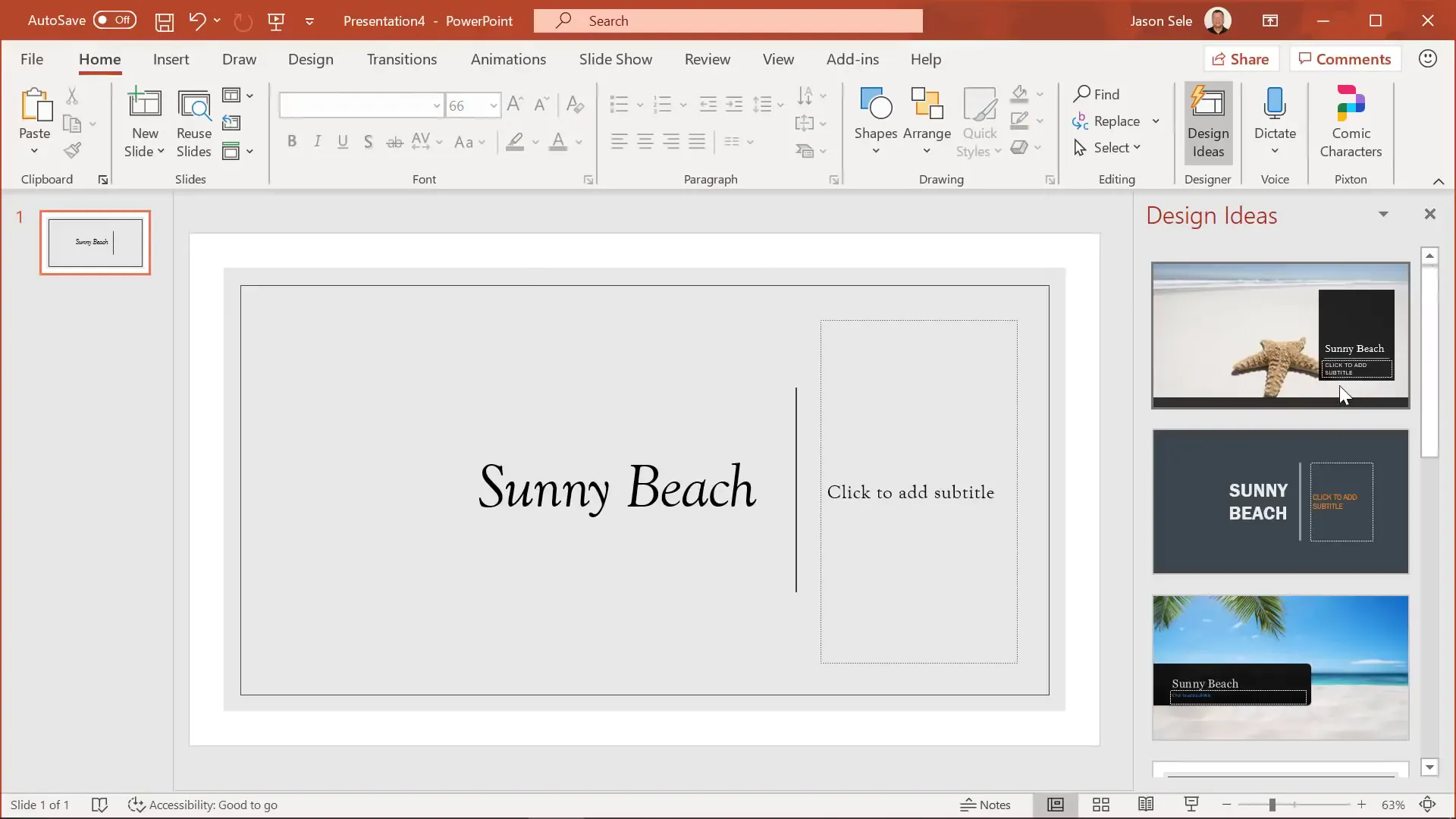Viewport: 1456px width, 819px height.
Task: Click the Decrease list level icon
Action: 708,105
